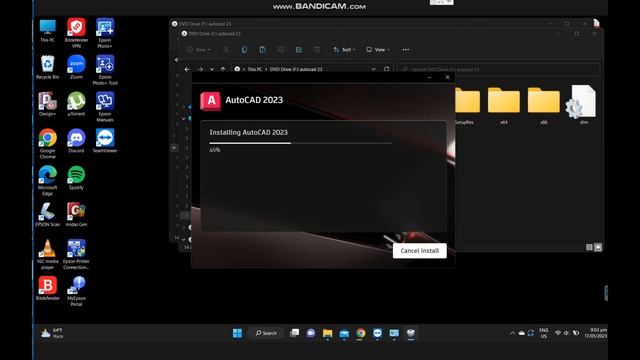Switch Explorer to details view layout
Screen dimensions: 640x360
pyautogui.click(x=589, y=247)
